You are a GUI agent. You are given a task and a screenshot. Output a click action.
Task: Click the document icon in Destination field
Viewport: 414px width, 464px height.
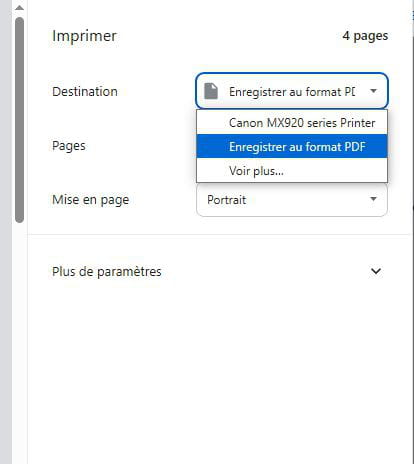point(211,91)
